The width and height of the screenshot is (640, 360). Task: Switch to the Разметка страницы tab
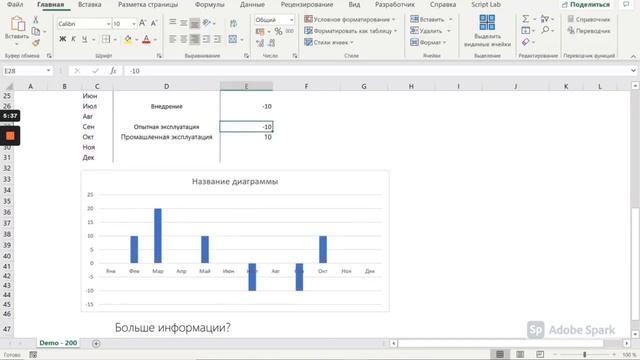click(x=148, y=4)
